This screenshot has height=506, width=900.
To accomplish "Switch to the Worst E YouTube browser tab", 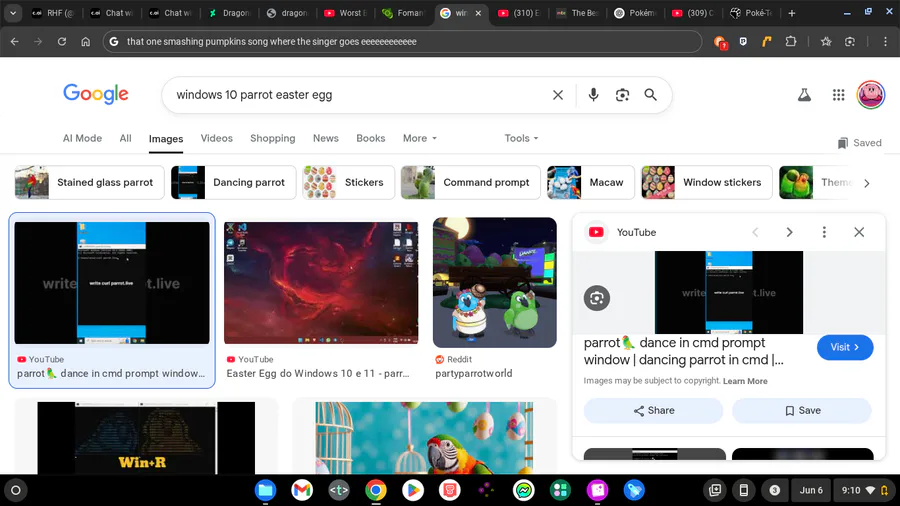I will pyautogui.click(x=345, y=13).
